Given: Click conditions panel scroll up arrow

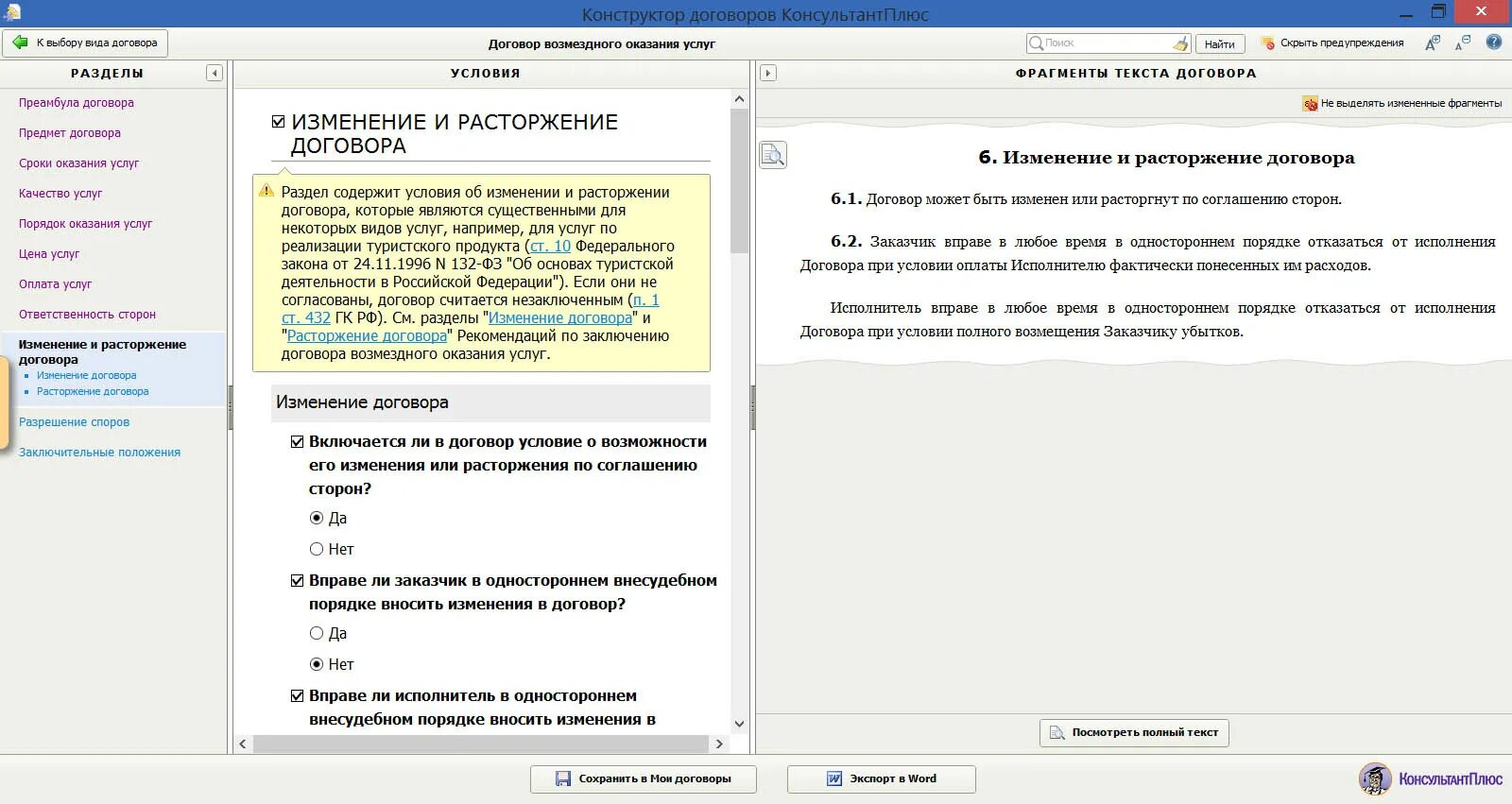Looking at the screenshot, I should click(x=739, y=99).
